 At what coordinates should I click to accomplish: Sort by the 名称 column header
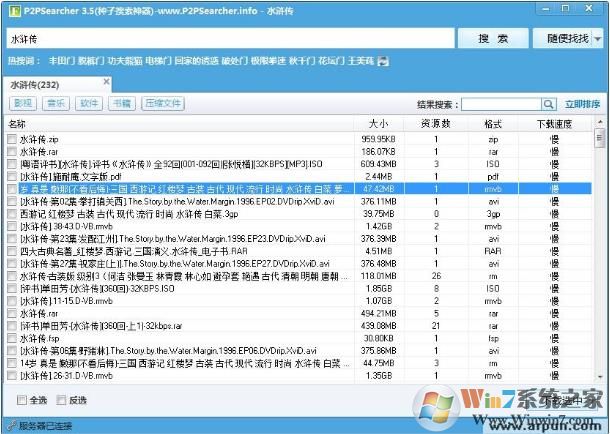click(x=178, y=124)
